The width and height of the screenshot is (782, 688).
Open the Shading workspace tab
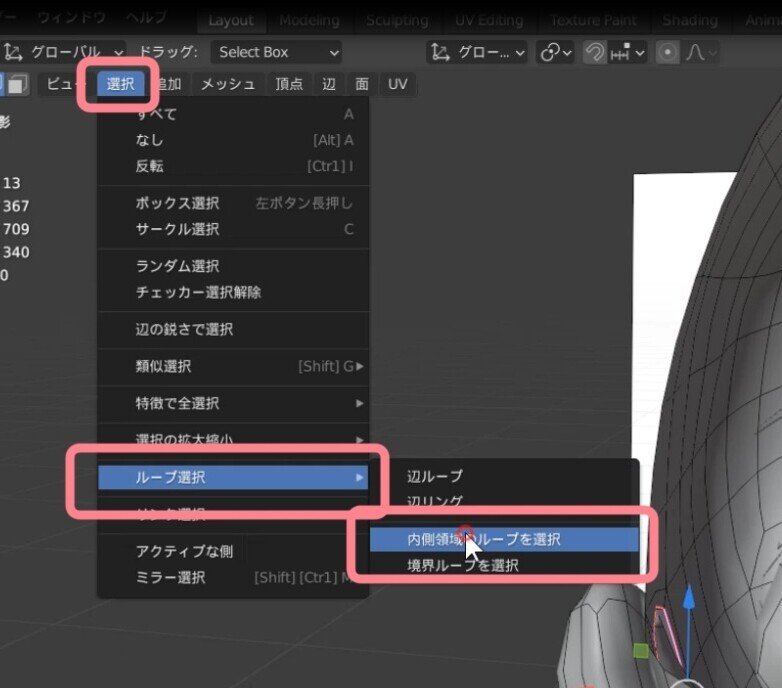[x=690, y=20]
